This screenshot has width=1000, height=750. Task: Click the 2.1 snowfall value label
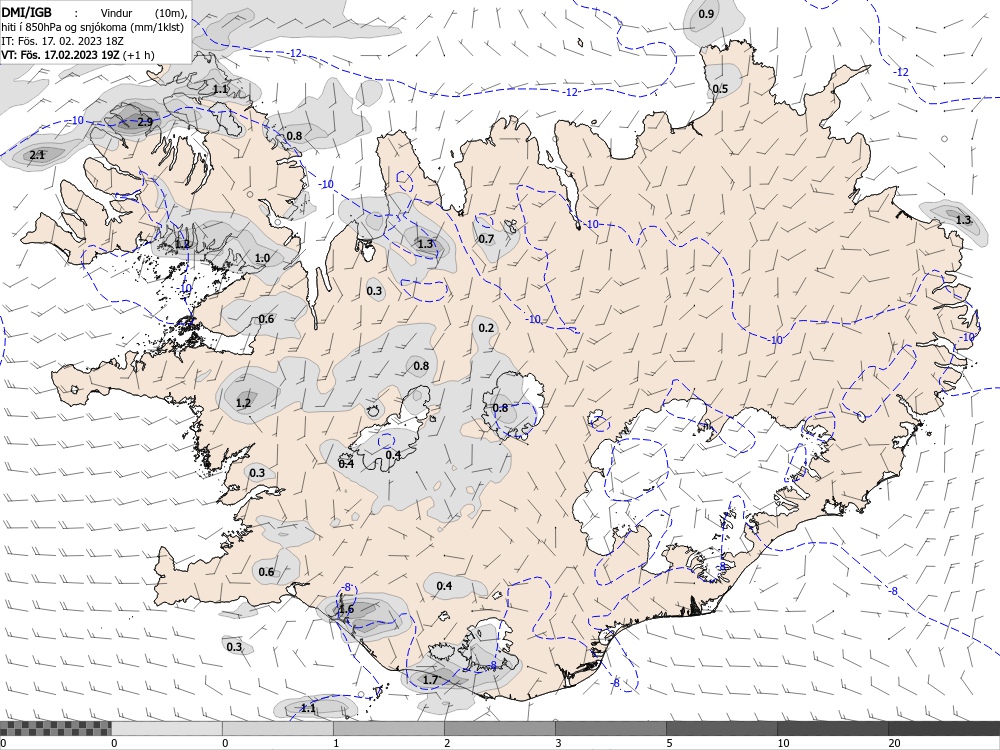(38, 155)
